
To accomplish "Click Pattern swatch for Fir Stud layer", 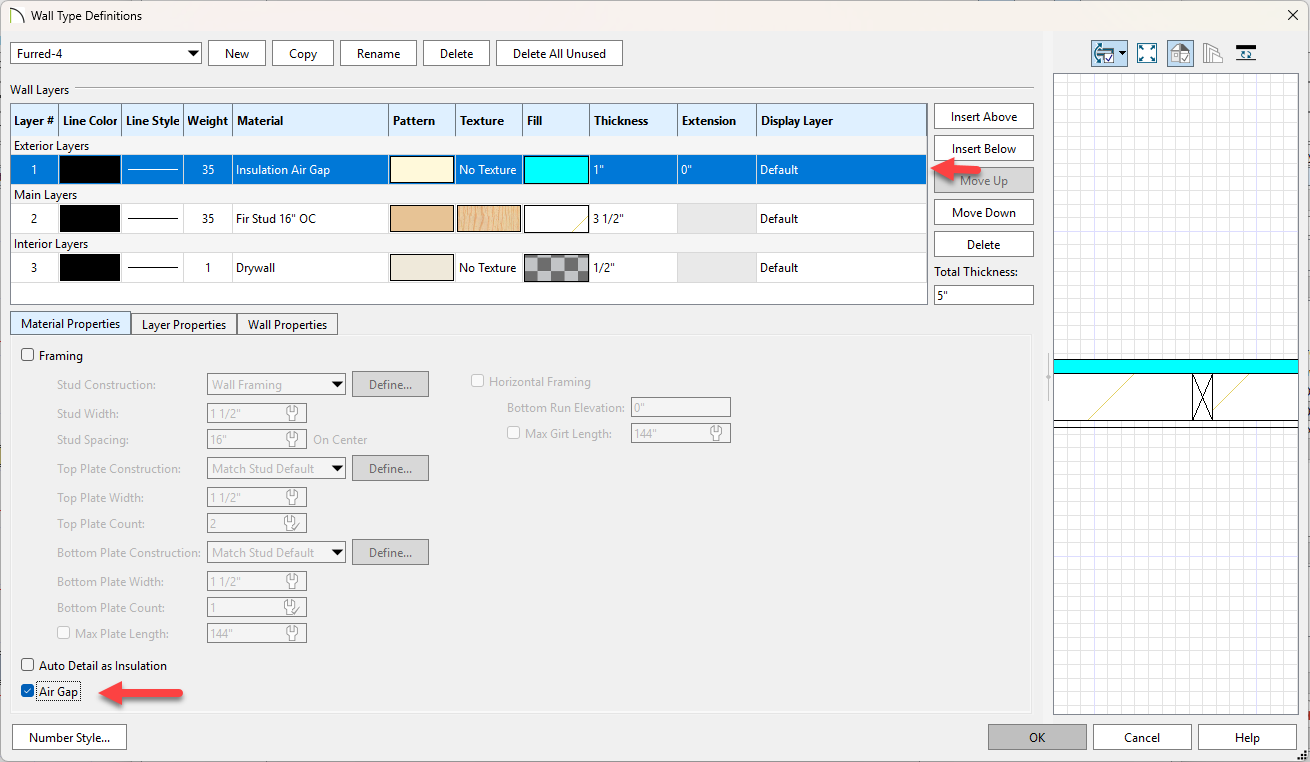I will coord(421,218).
